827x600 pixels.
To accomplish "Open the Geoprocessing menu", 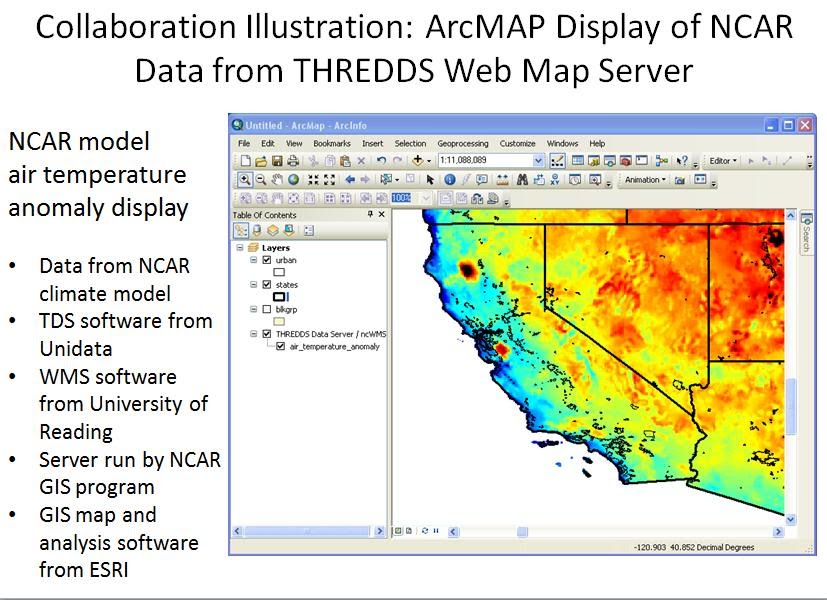I will 461,143.
